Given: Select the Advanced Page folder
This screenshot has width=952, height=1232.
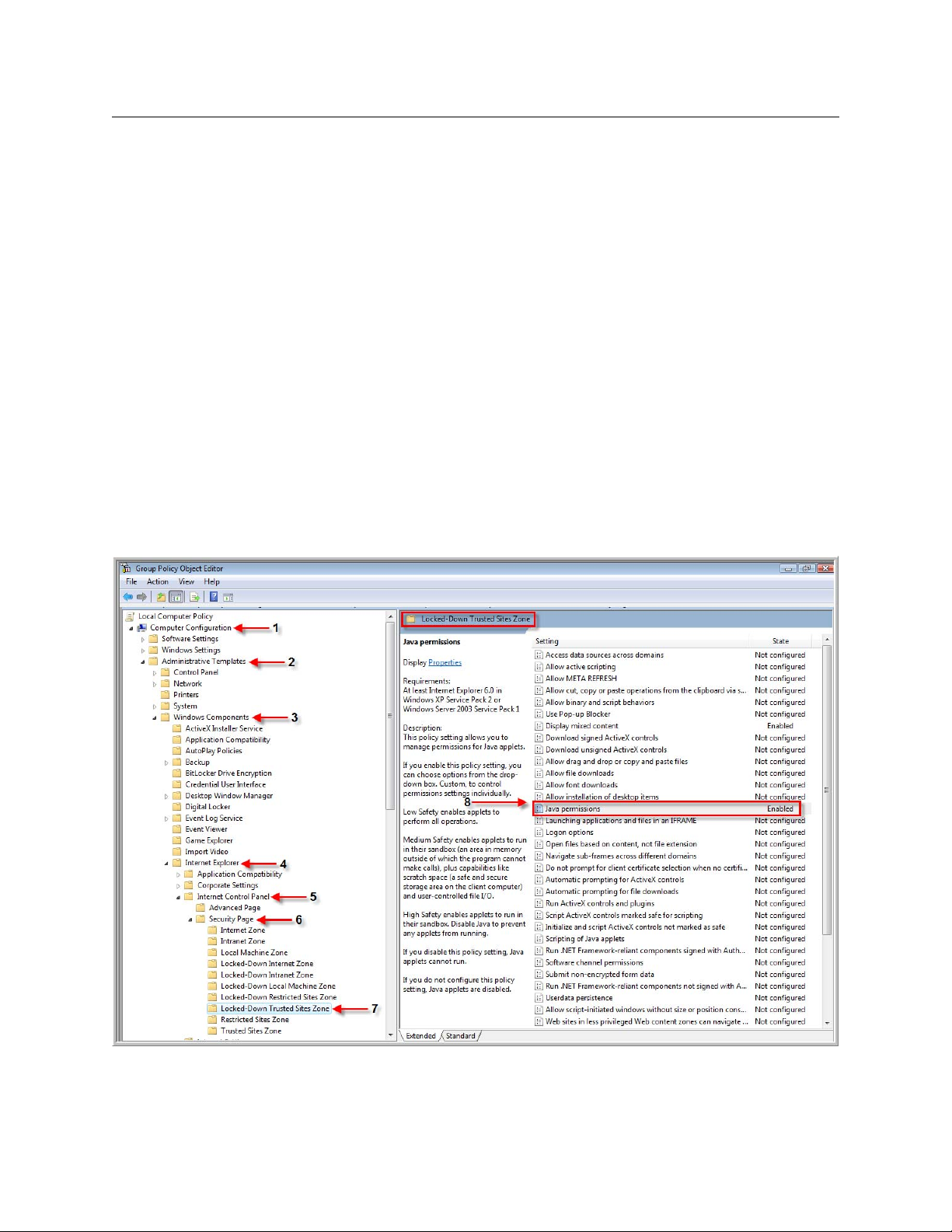Looking at the screenshot, I should coord(235,908).
